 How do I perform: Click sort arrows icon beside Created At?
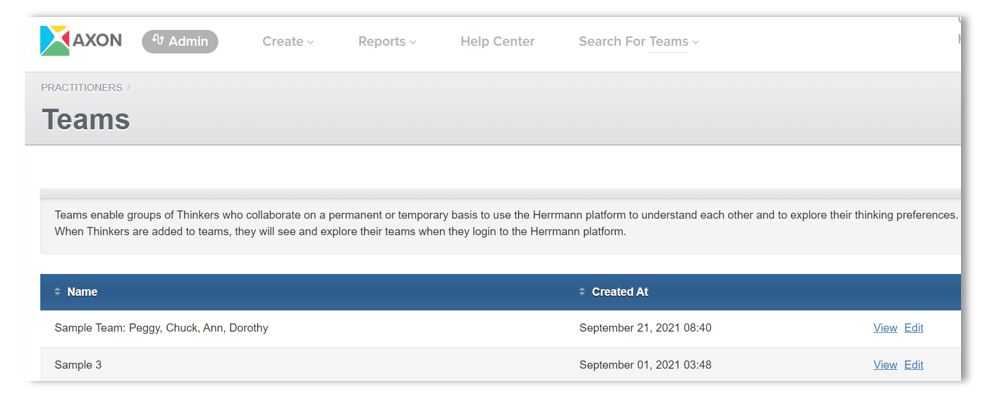(582, 292)
